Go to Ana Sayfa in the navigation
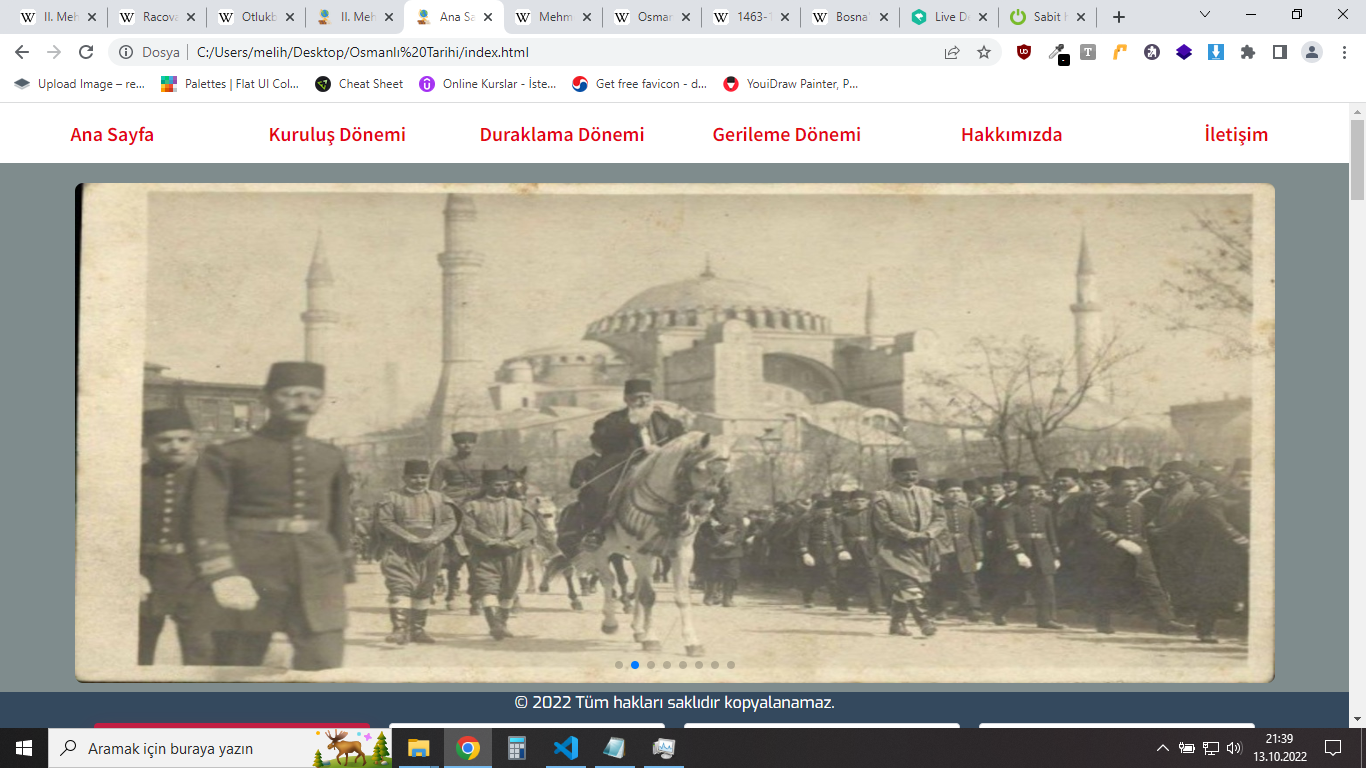 click(112, 134)
